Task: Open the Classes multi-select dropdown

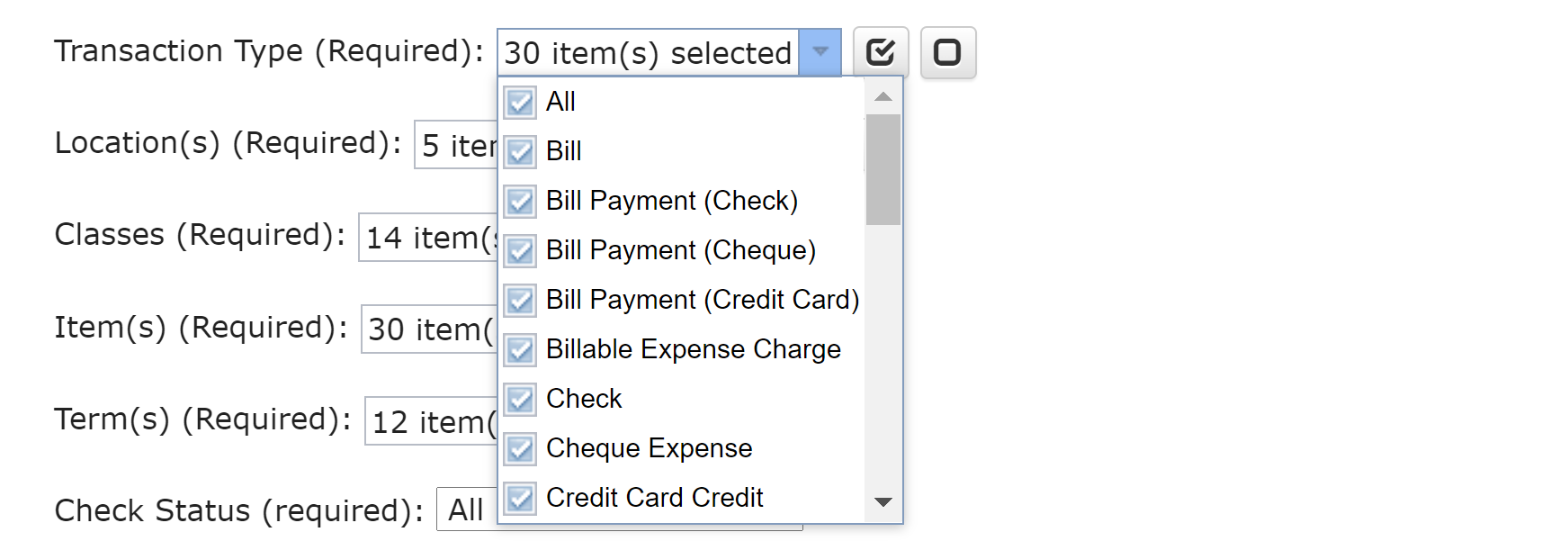Action: point(428,238)
